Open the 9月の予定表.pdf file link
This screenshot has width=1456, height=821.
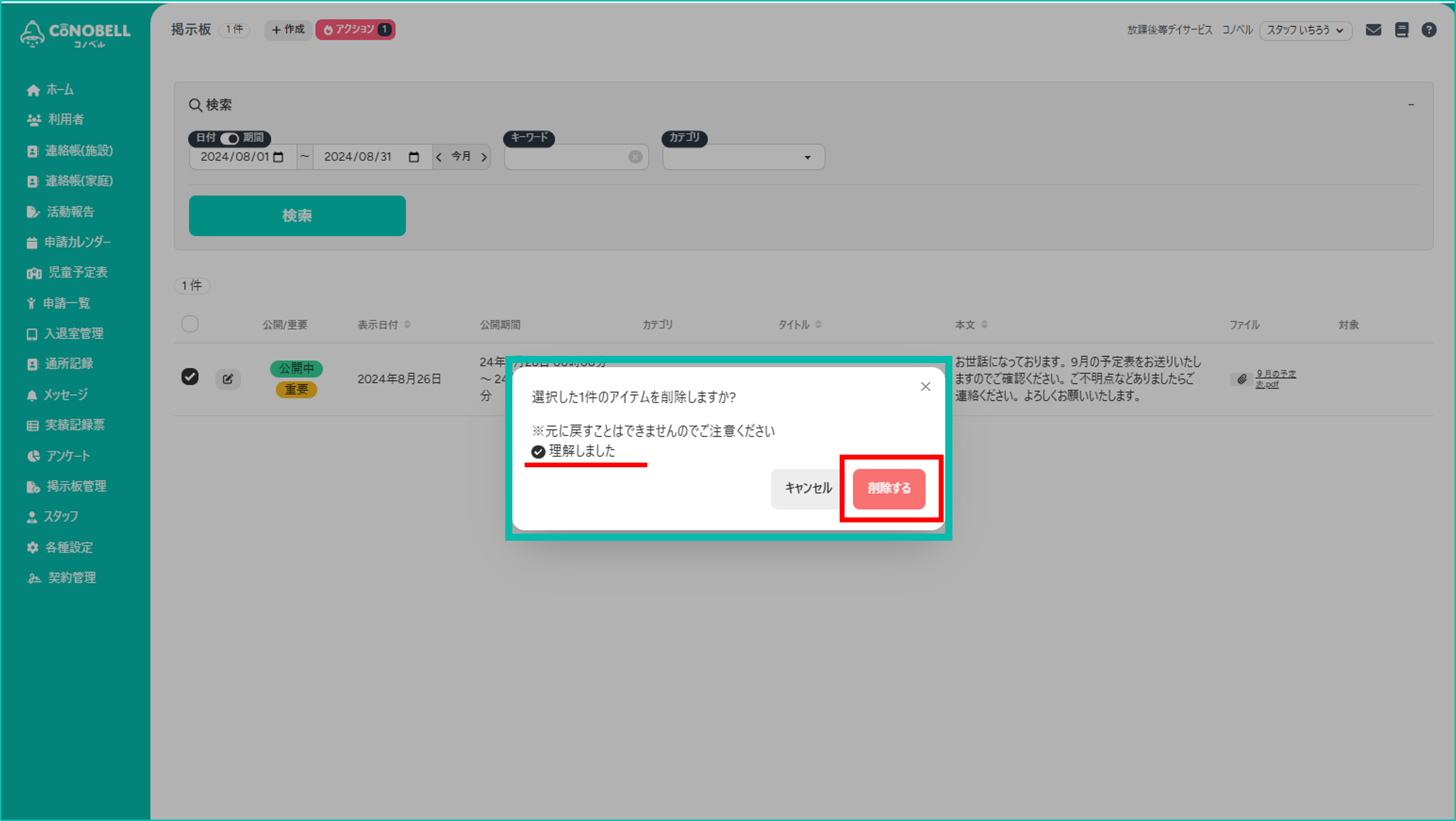coord(1275,379)
